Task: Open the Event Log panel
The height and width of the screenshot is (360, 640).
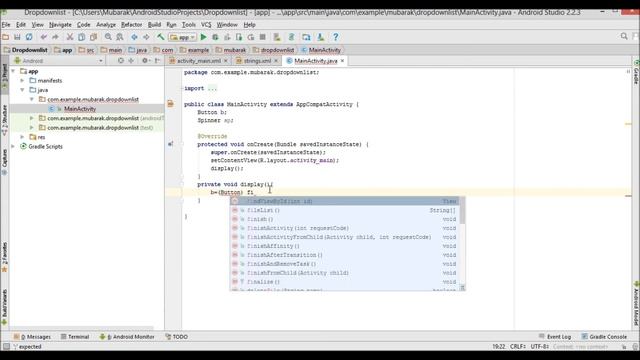Action: click(555, 337)
